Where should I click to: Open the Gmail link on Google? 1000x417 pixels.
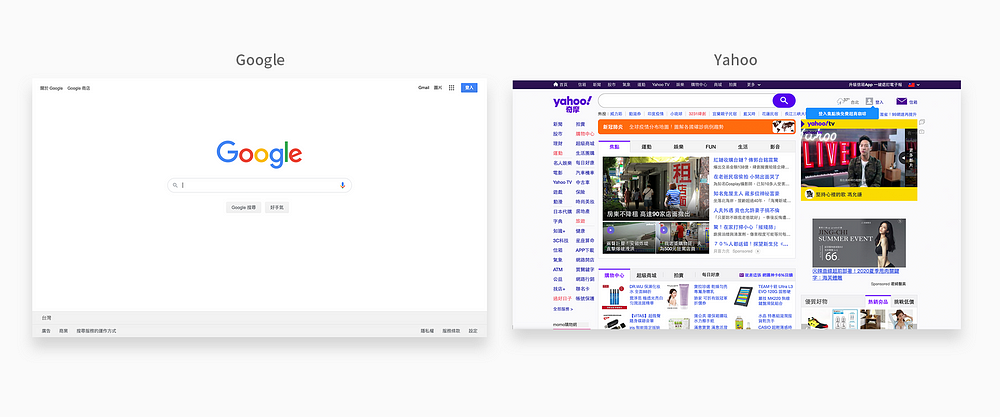click(x=423, y=88)
